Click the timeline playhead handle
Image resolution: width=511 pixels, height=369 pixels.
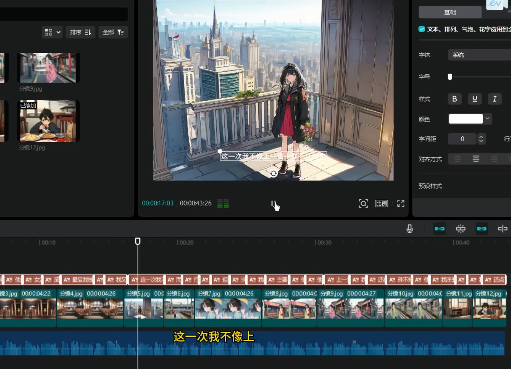(x=137, y=241)
